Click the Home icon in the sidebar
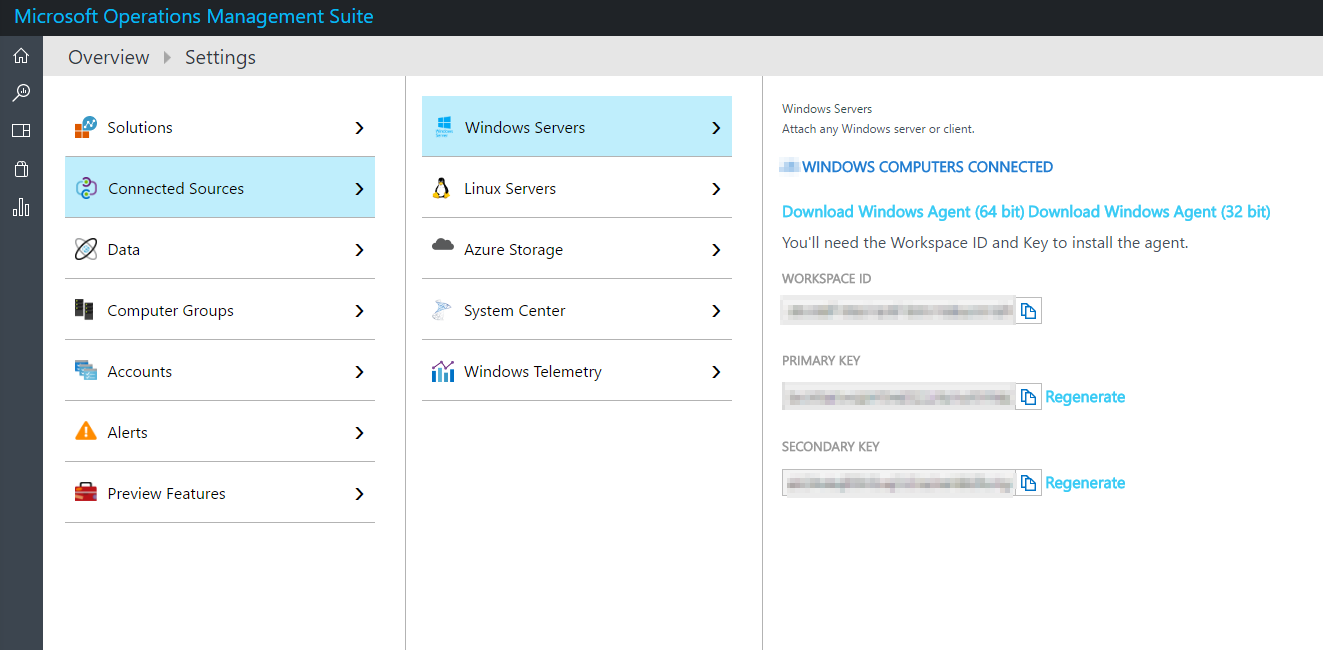The image size is (1323, 650). click(20, 55)
